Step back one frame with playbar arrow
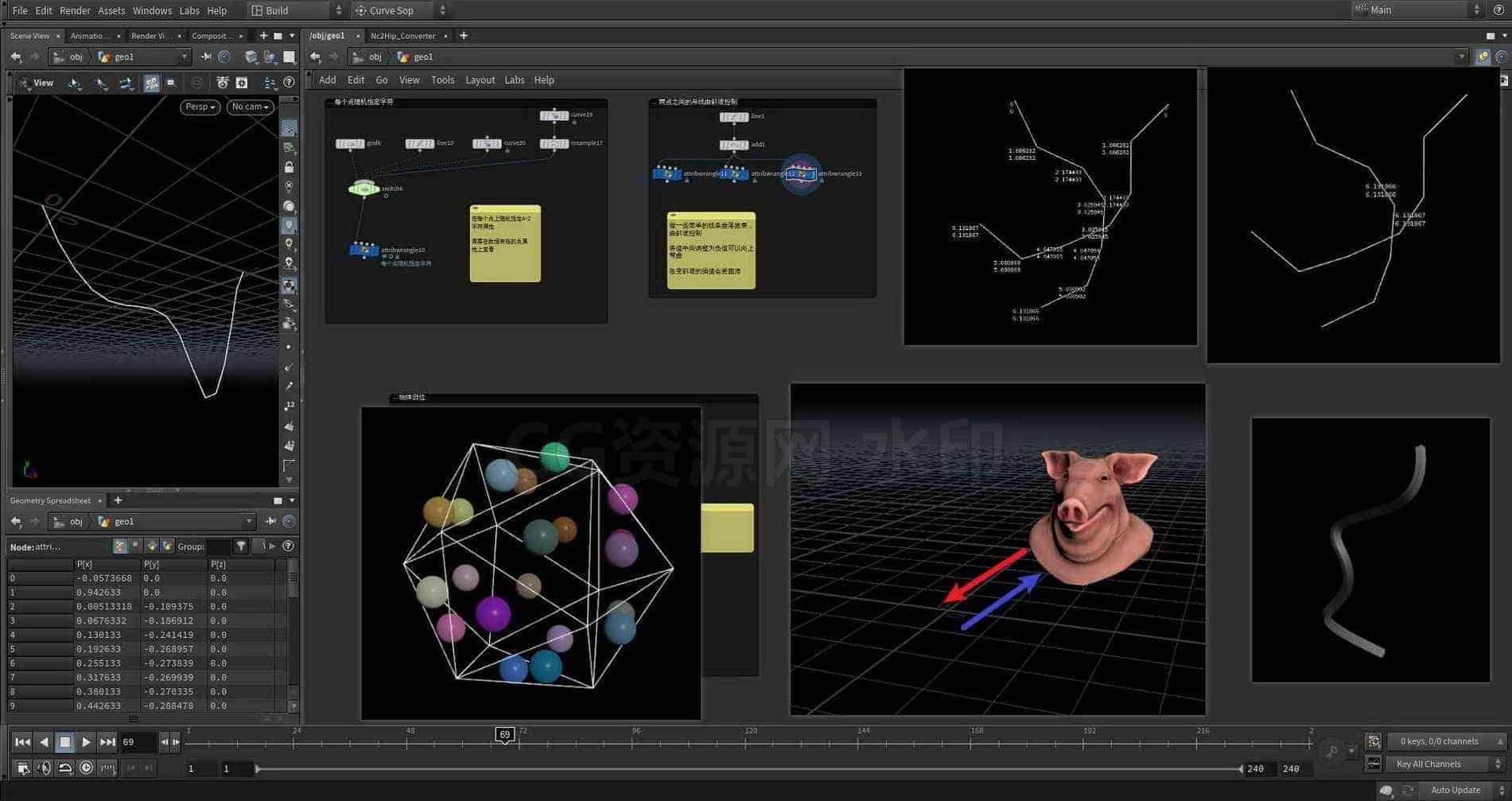This screenshot has height=801, width=1512. [x=165, y=742]
